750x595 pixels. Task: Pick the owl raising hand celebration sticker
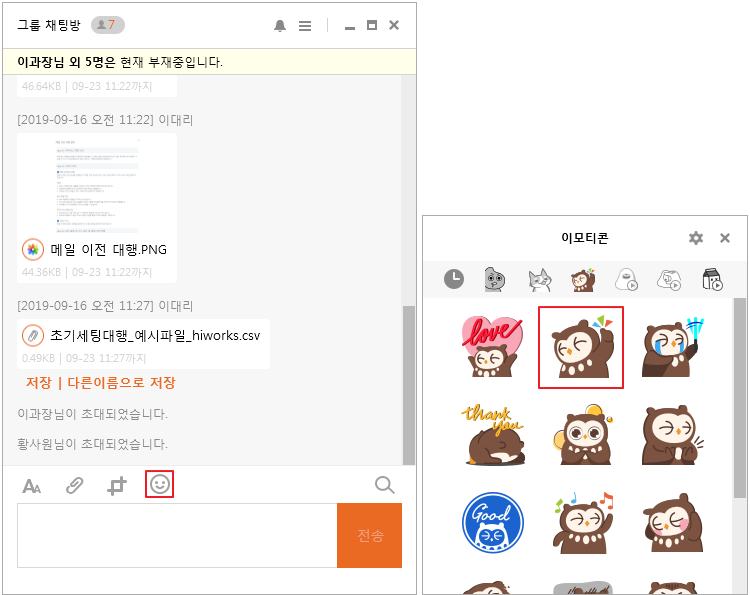point(581,347)
